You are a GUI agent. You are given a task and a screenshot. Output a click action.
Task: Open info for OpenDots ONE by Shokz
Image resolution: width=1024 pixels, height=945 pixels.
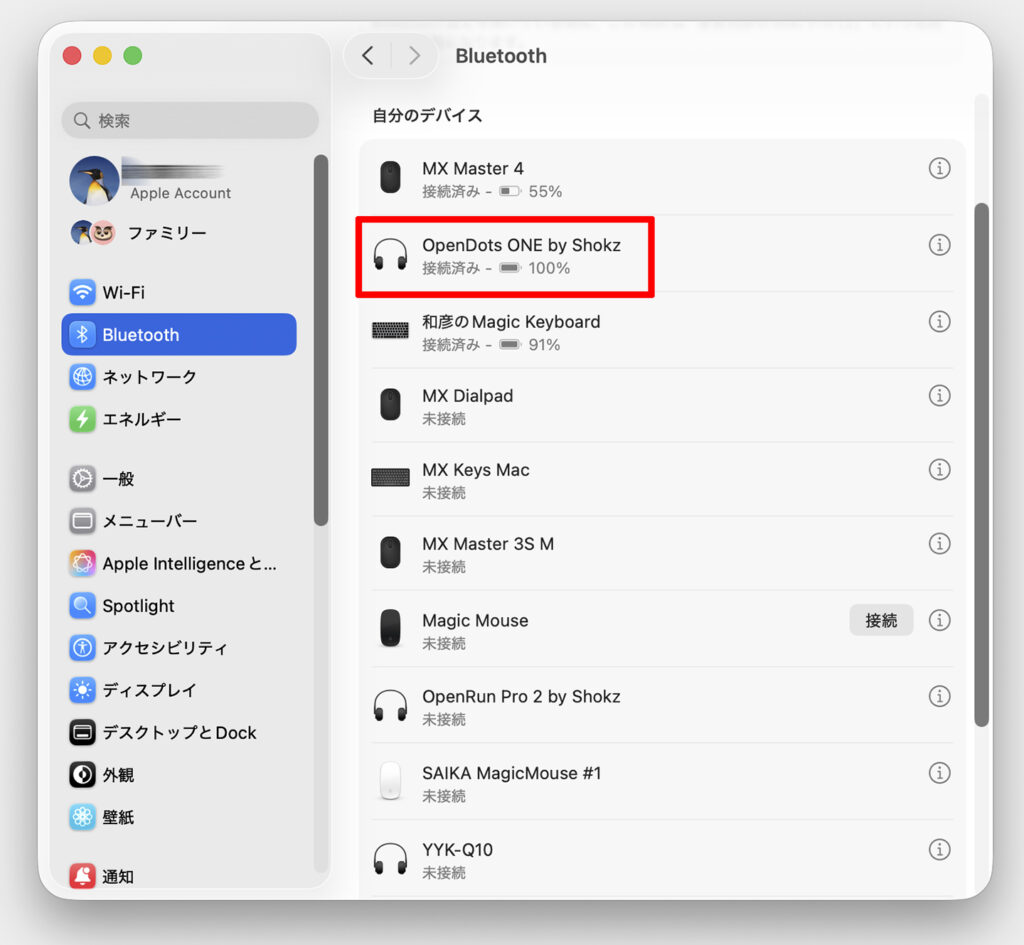coord(939,245)
